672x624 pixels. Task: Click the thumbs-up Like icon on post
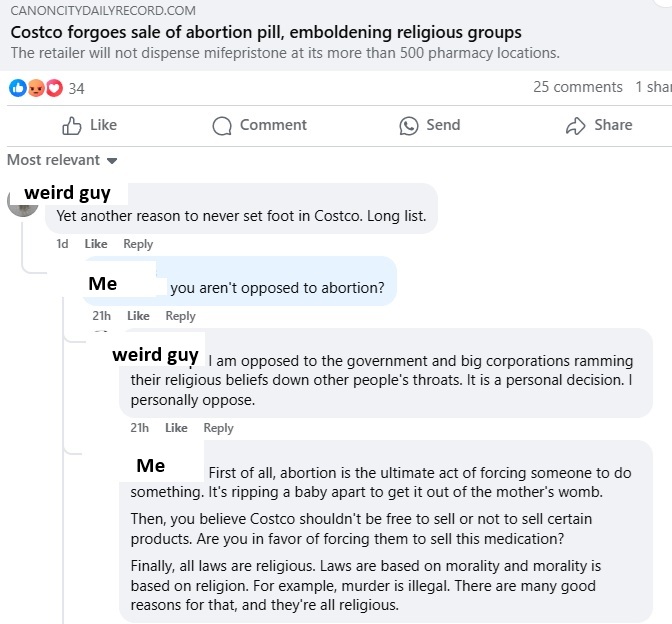[x=72, y=126]
